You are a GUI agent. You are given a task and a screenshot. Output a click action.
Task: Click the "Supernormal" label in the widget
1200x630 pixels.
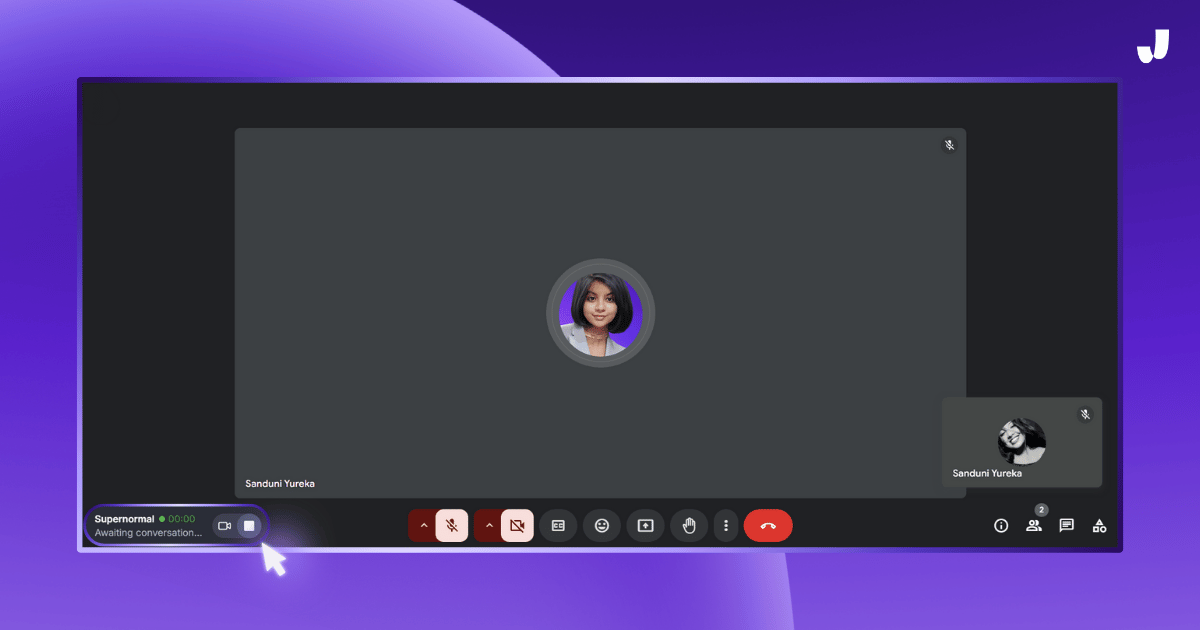click(x=124, y=519)
